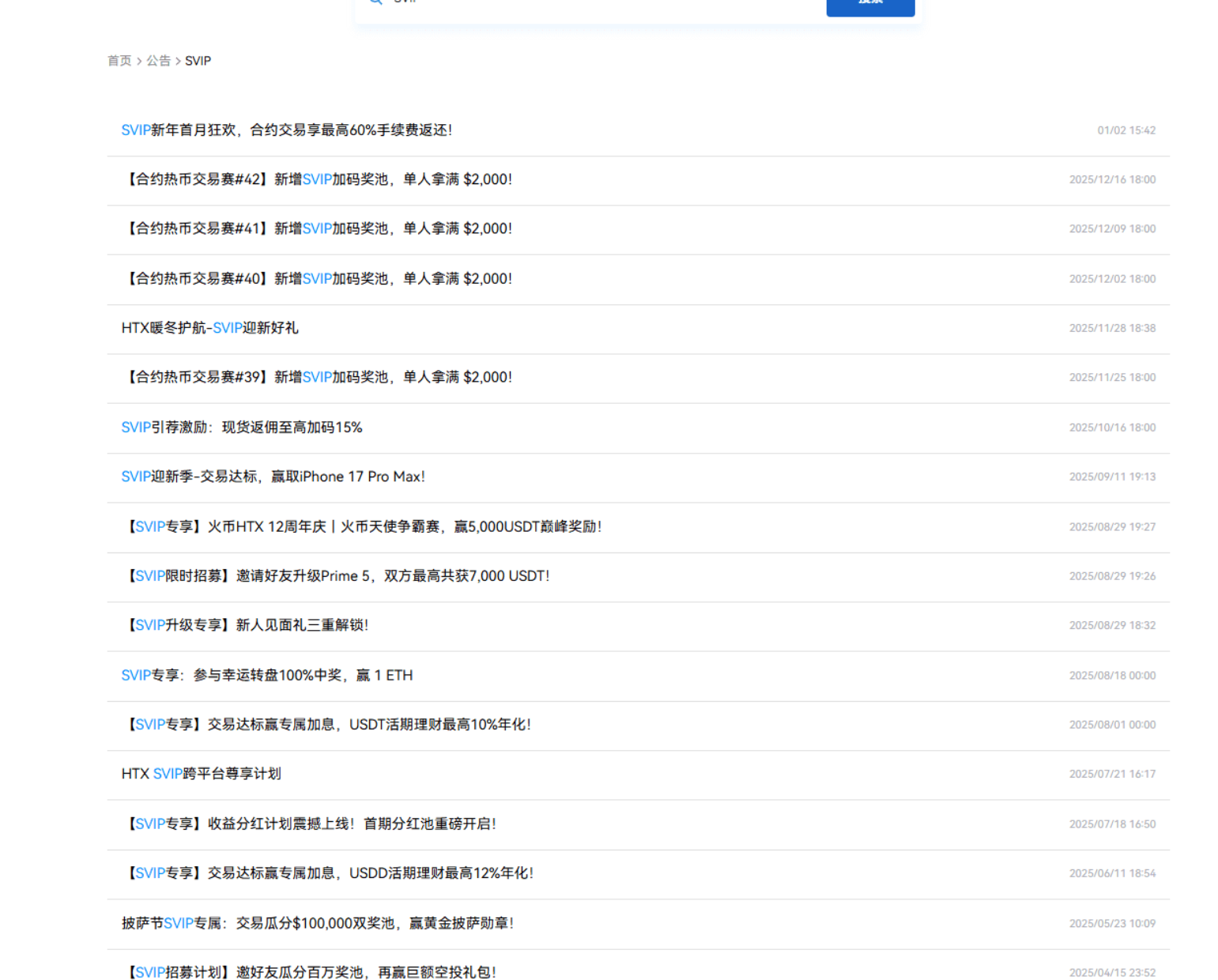The height and width of the screenshot is (980, 1218).
Task: Open SVIP引荐激励 现货返佣 announcement
Action: 241,428
